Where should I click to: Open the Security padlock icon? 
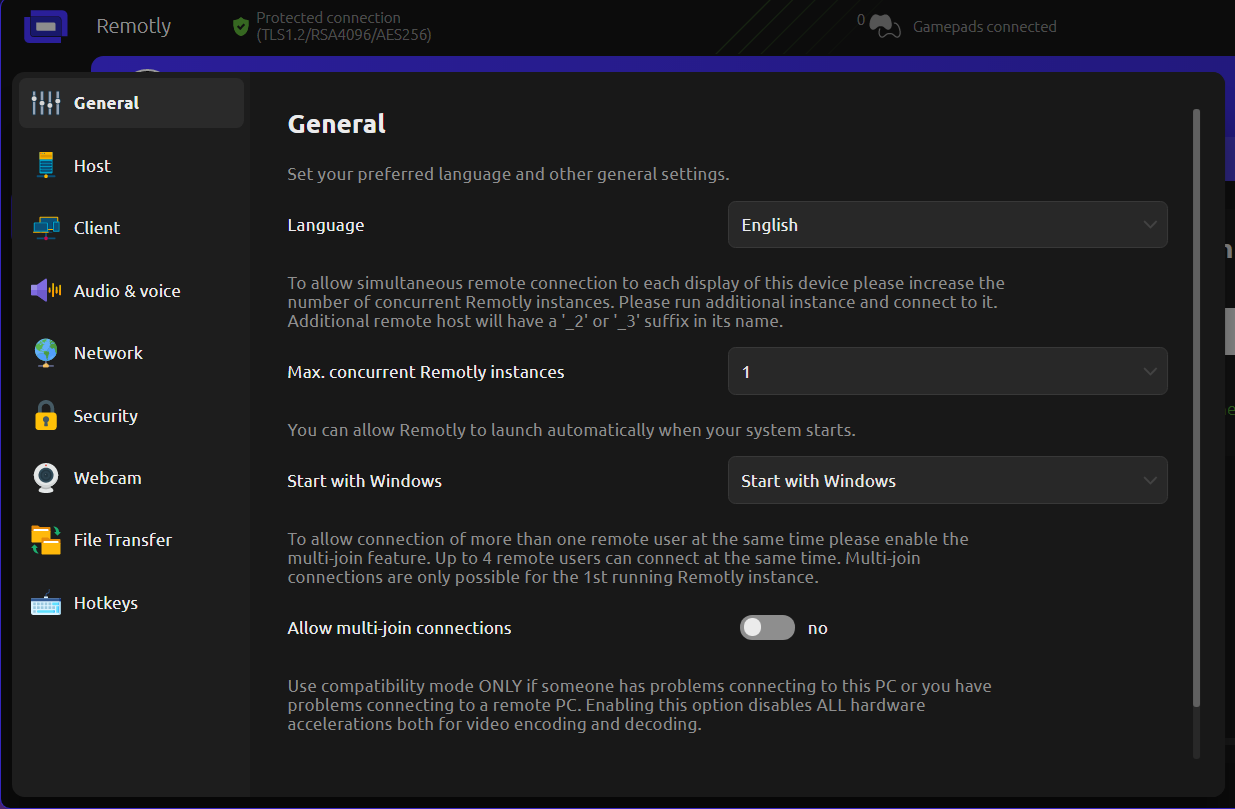click(x=46, y=416)
